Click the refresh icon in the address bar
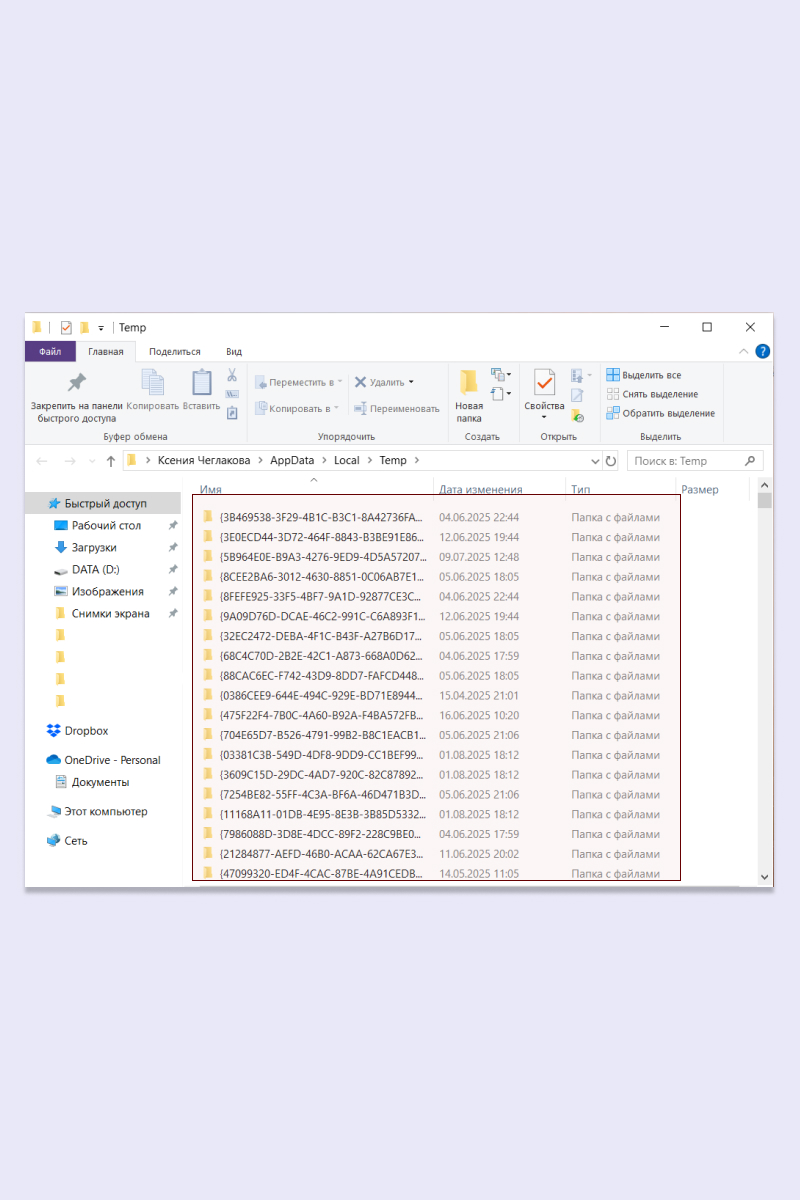800x1200 pixels. [610, 460]
